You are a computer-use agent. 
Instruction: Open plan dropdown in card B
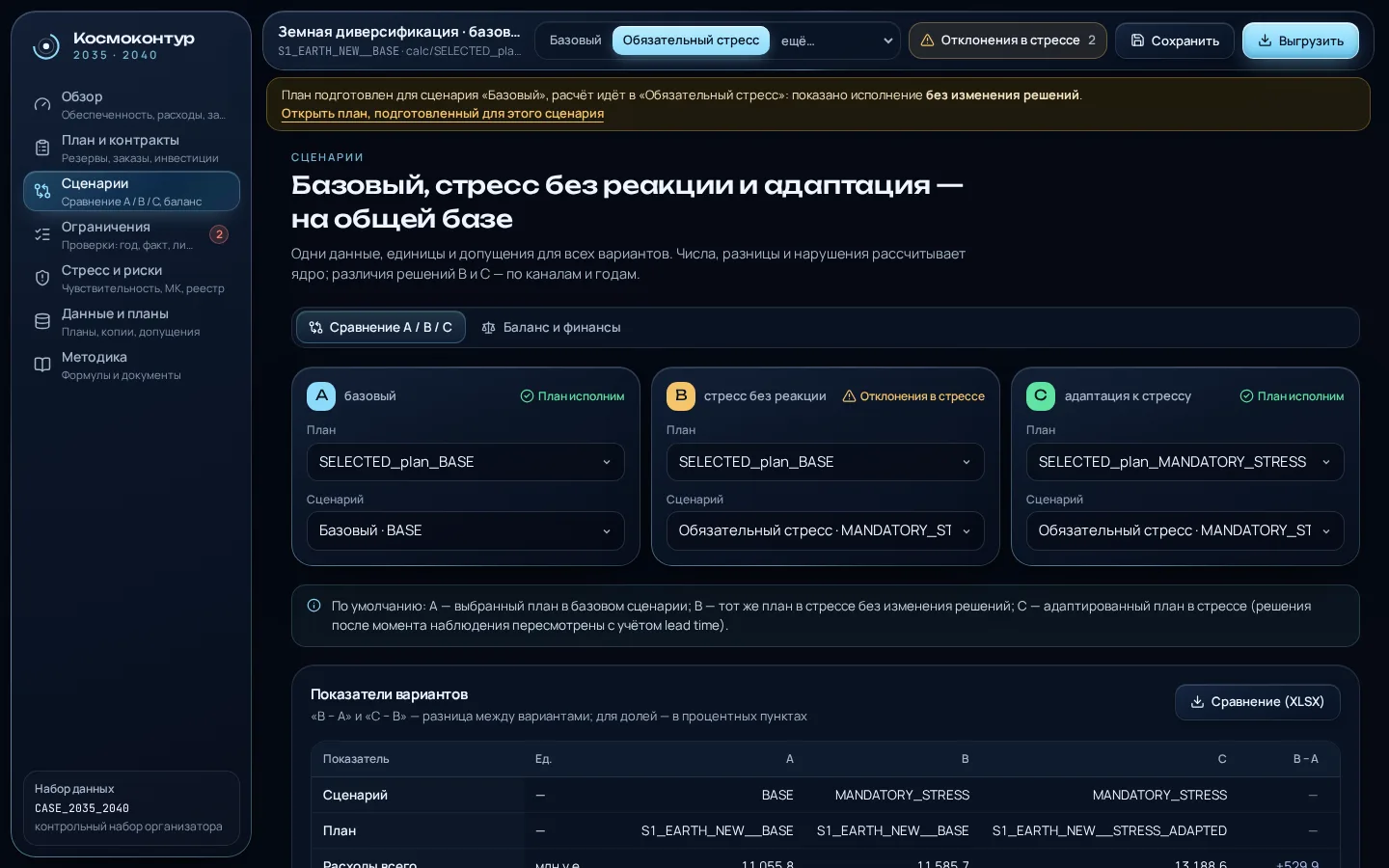825,462
